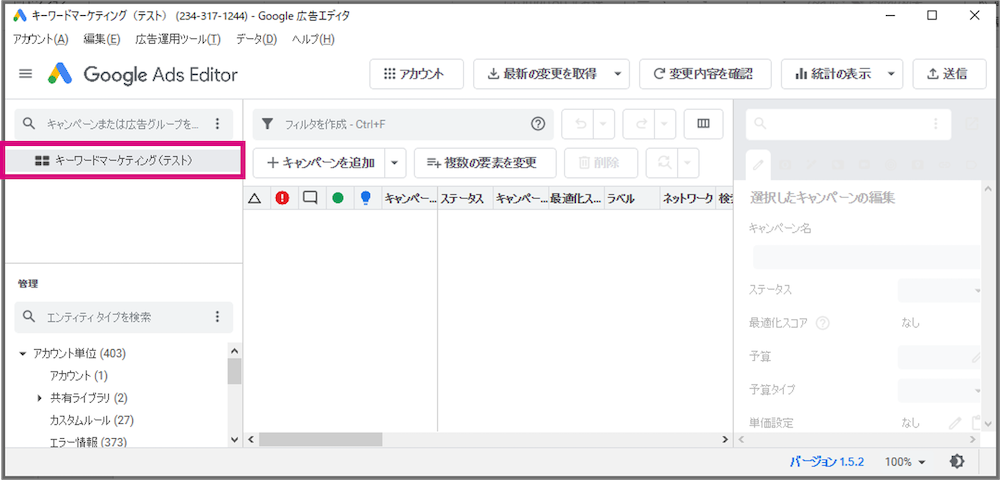Viewport: 1000px width, 480px height.
Task: Focus the キャンペーン名 input field
Action: (x=866, y=257)
